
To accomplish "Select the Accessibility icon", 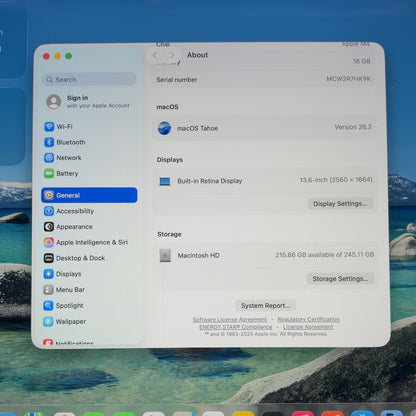I will pyautogui.click(x=49, y=211).
